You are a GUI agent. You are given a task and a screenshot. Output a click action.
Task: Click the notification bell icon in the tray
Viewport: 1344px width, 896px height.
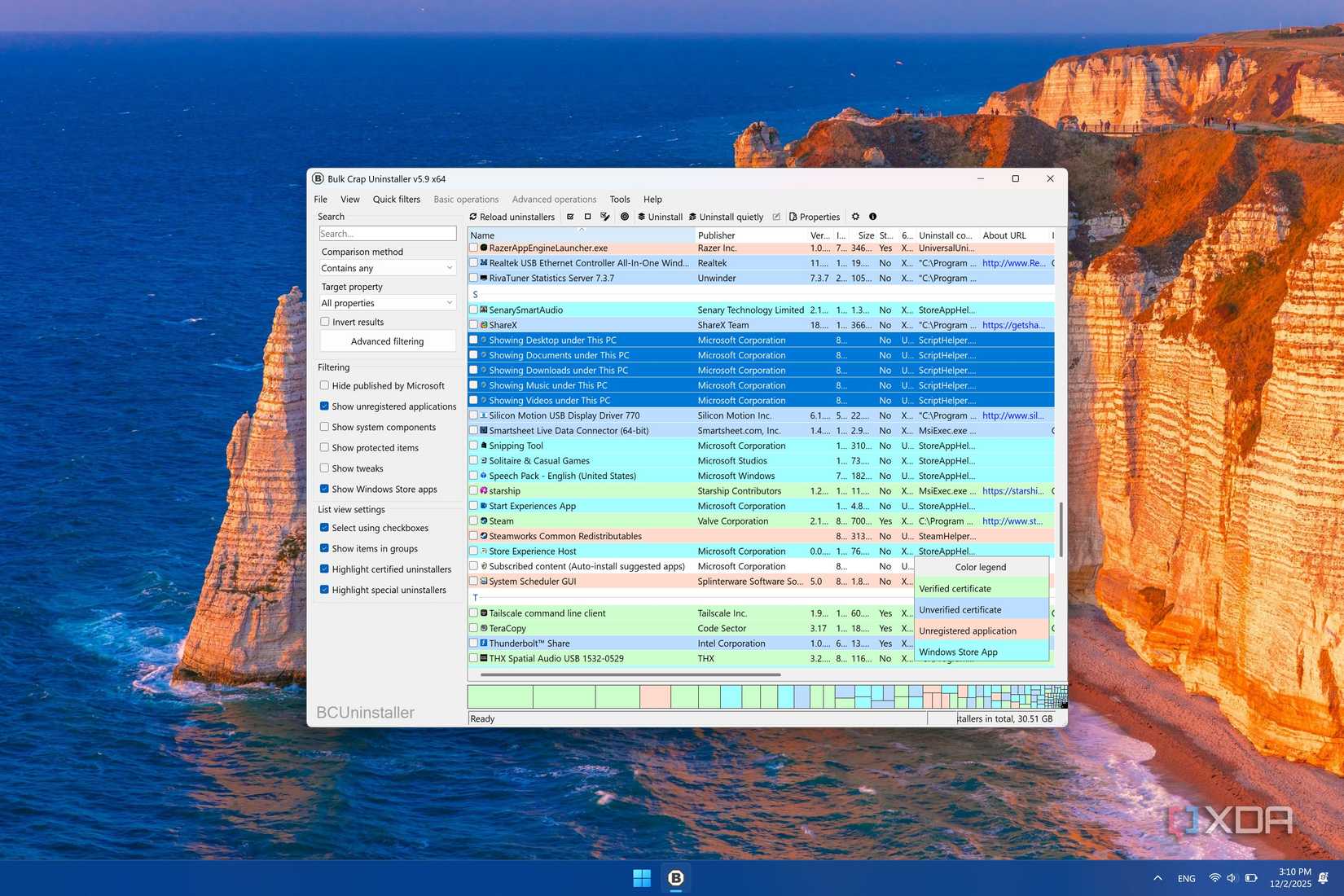[1324, 878]
